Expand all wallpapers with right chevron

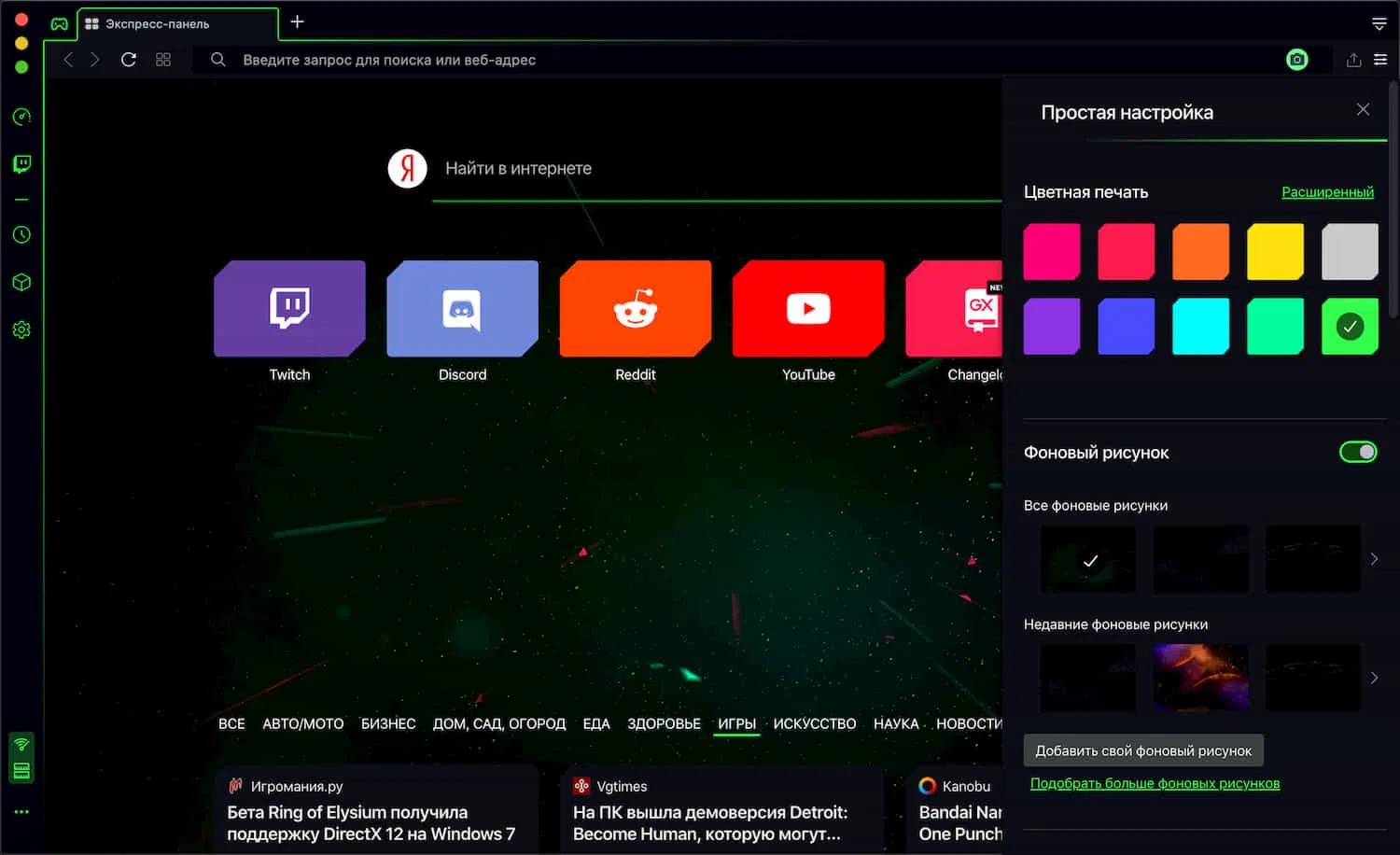tap(1374, 559)
